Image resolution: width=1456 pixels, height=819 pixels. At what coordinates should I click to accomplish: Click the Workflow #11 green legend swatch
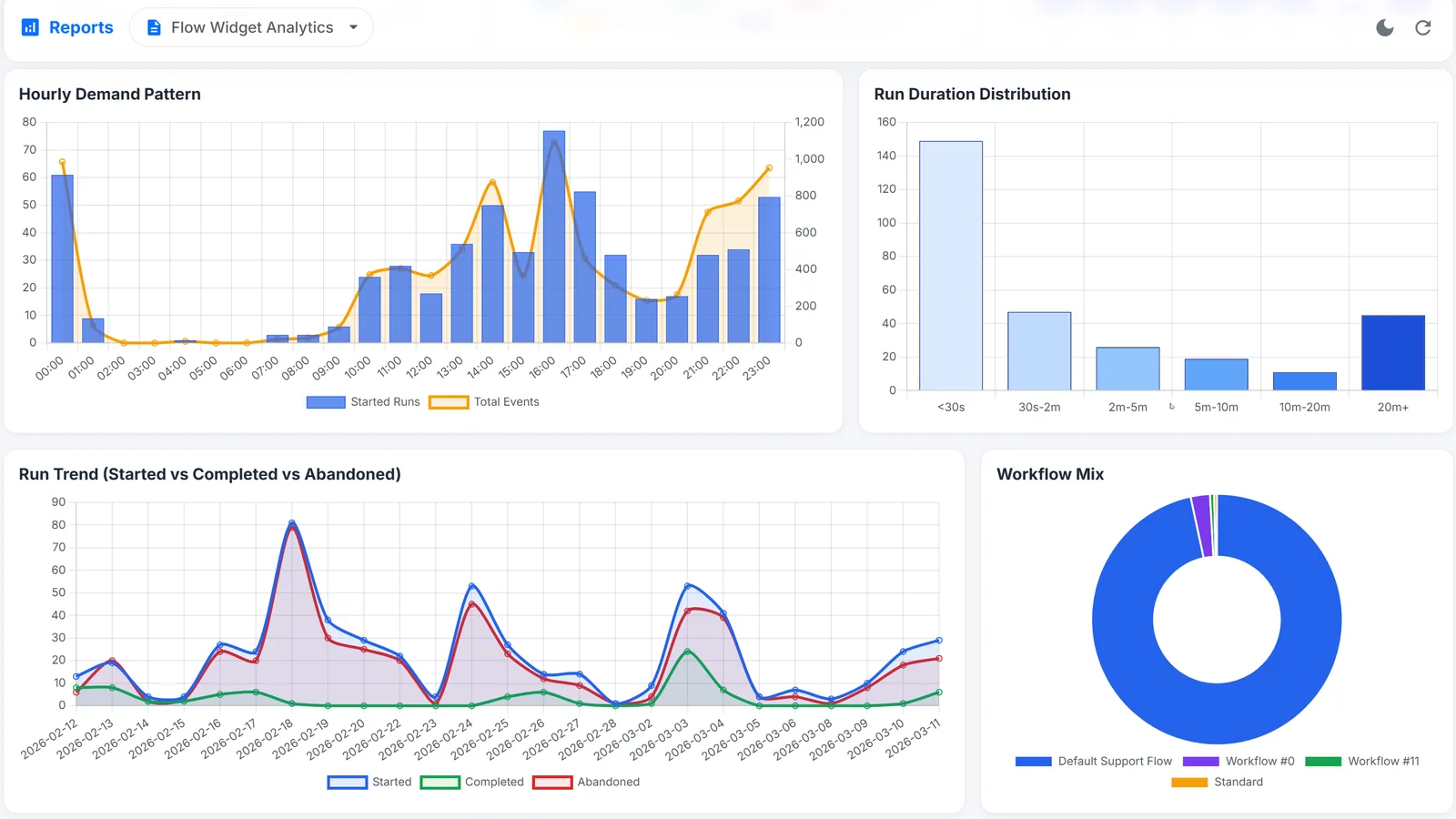(x=1323, y=761)
